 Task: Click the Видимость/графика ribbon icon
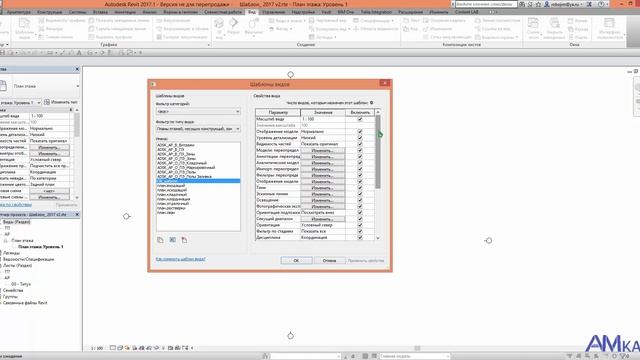pyautogui.click(x=41, y=20)
